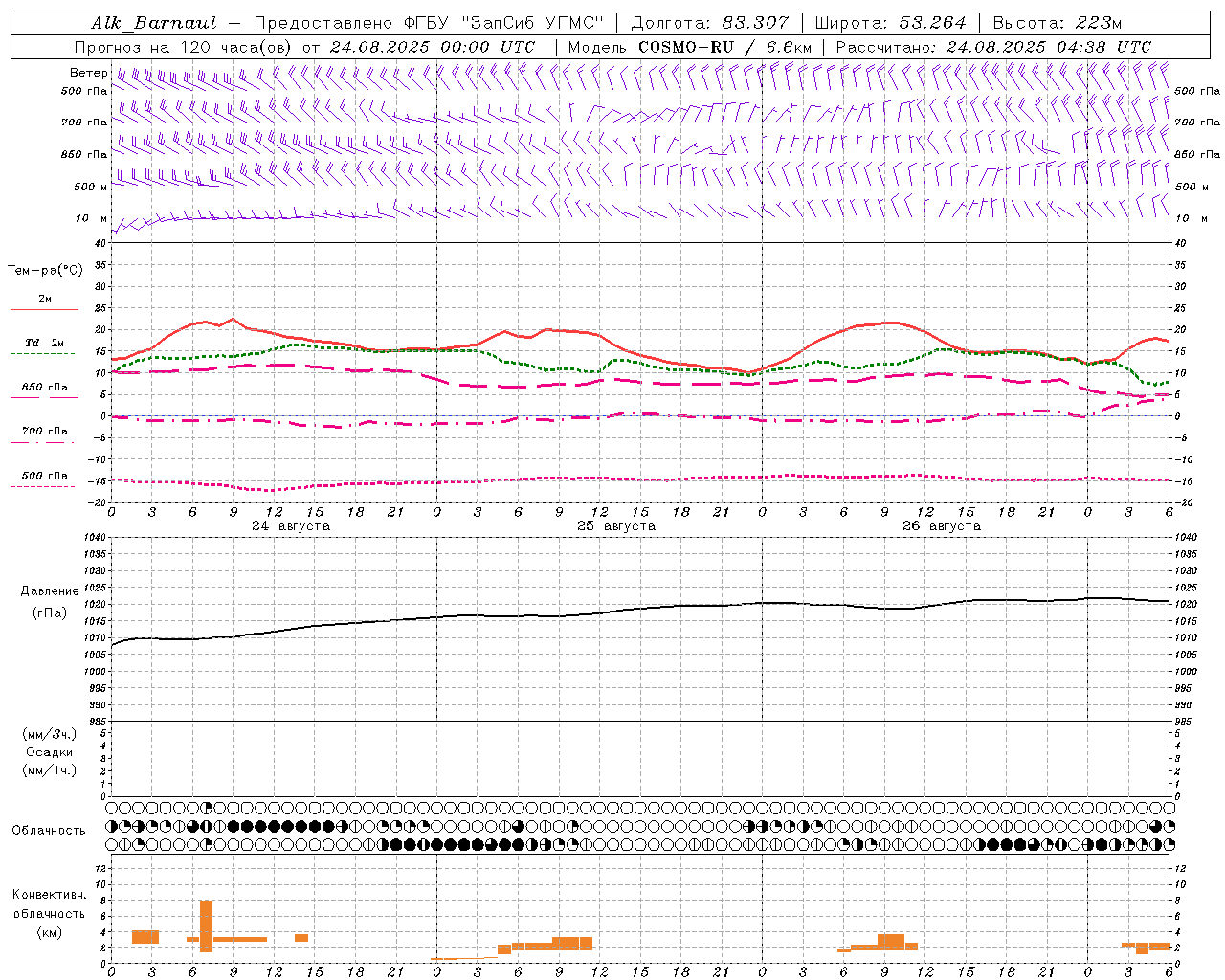Click the 'Долгота: 83.307' value
Screen dimensions: 1225x980
point(710,23)
